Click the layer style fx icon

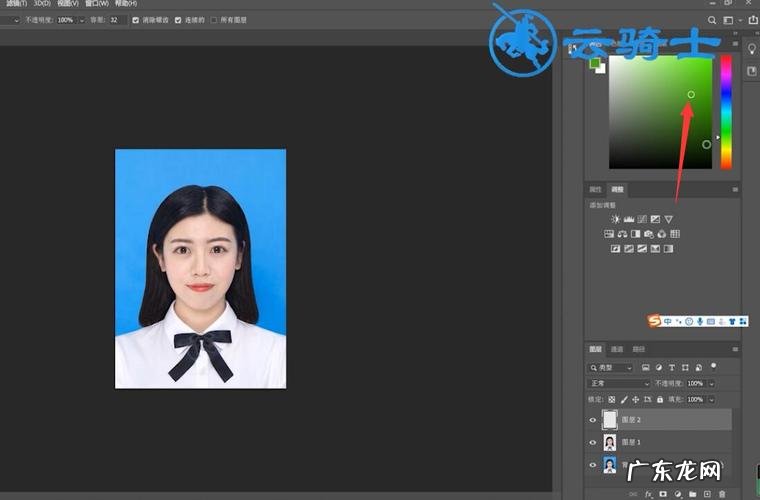pyautogui.click(x=649, y=494)
